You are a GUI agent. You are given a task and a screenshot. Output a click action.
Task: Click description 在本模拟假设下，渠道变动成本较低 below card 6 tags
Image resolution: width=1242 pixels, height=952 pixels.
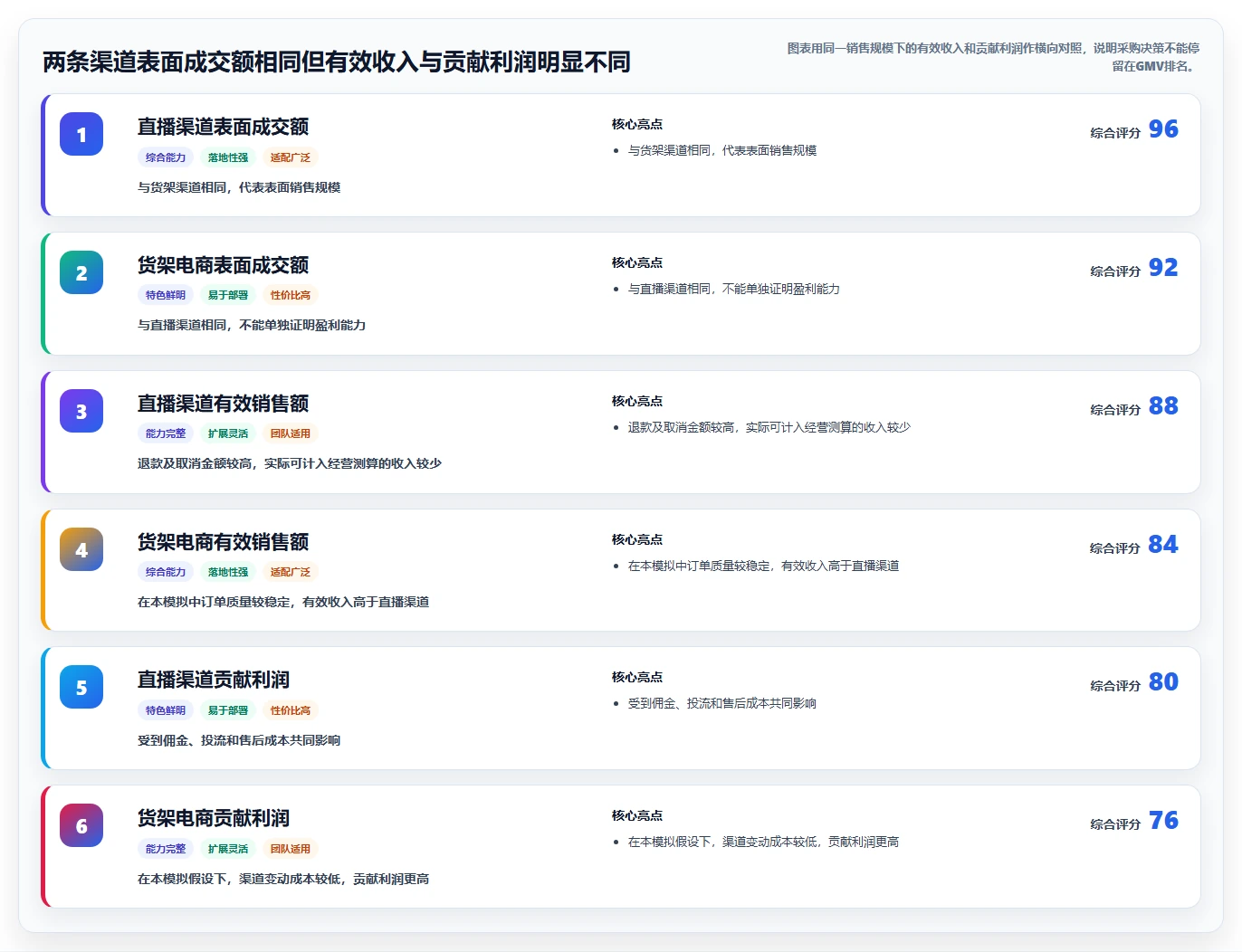283,879
